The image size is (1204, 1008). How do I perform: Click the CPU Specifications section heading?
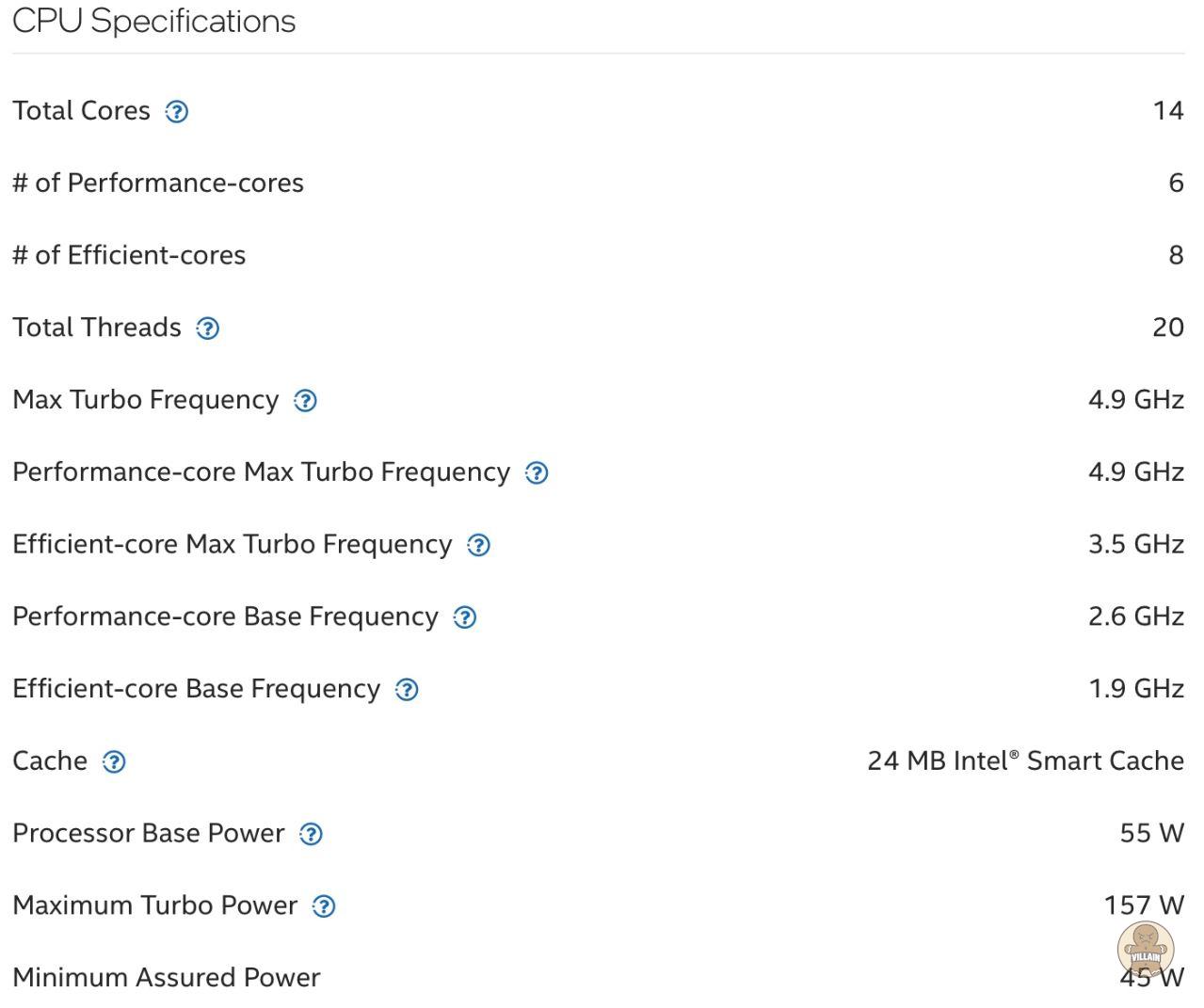[x=154, y=21]
